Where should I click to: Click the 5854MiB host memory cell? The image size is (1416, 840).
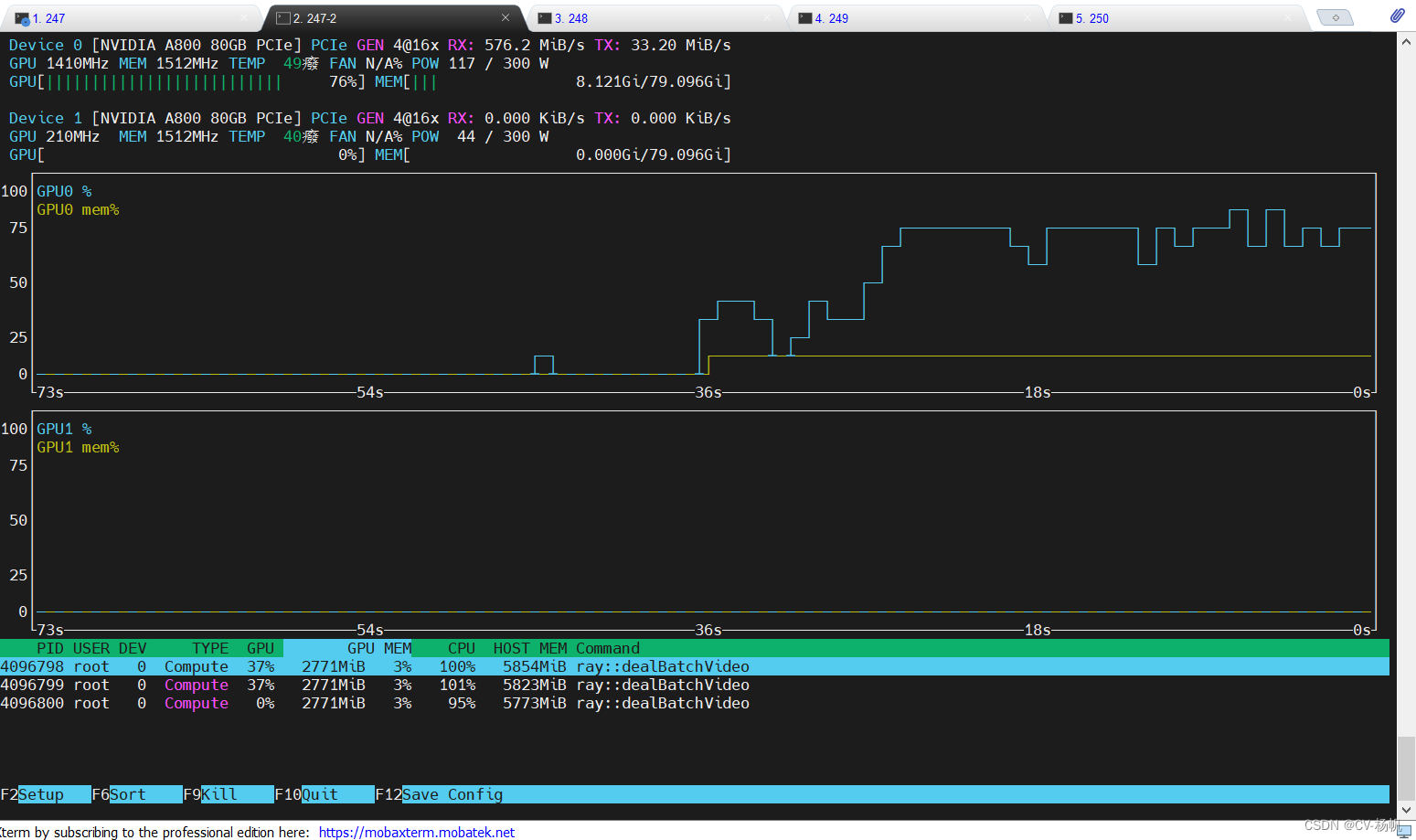535,666
